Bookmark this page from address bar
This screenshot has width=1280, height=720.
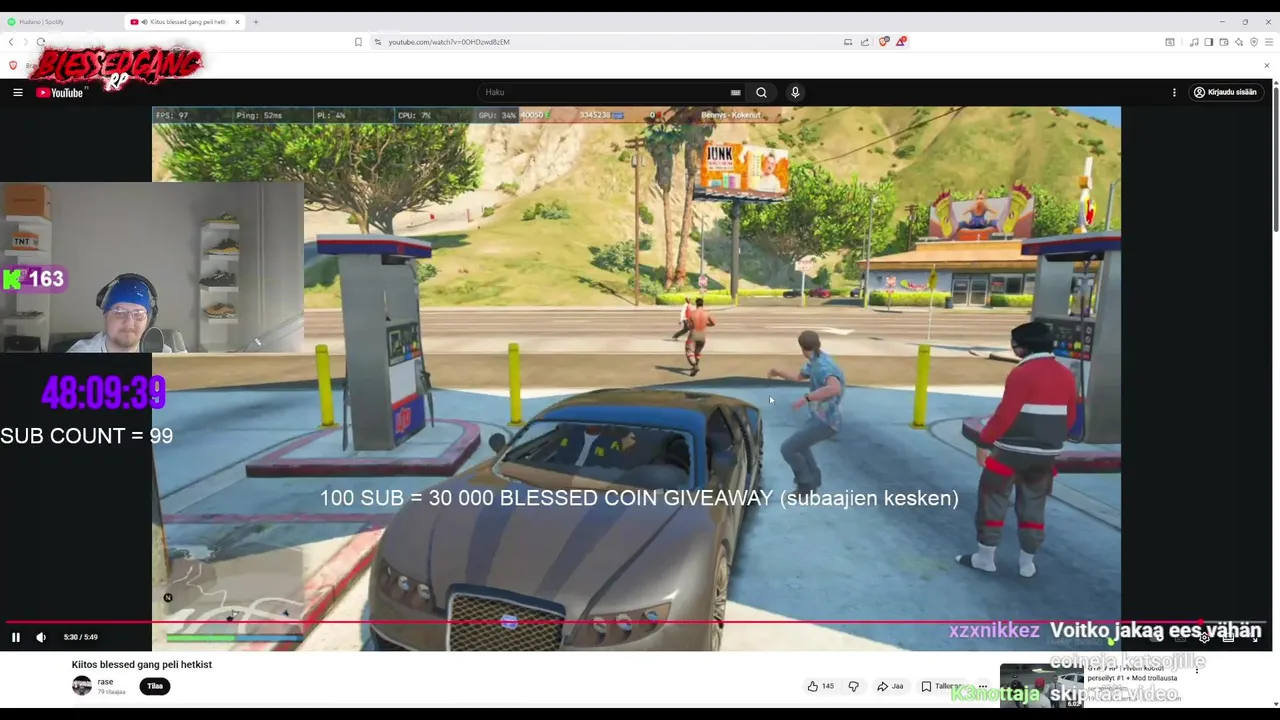pyautogui.click(x=358, y=42)
